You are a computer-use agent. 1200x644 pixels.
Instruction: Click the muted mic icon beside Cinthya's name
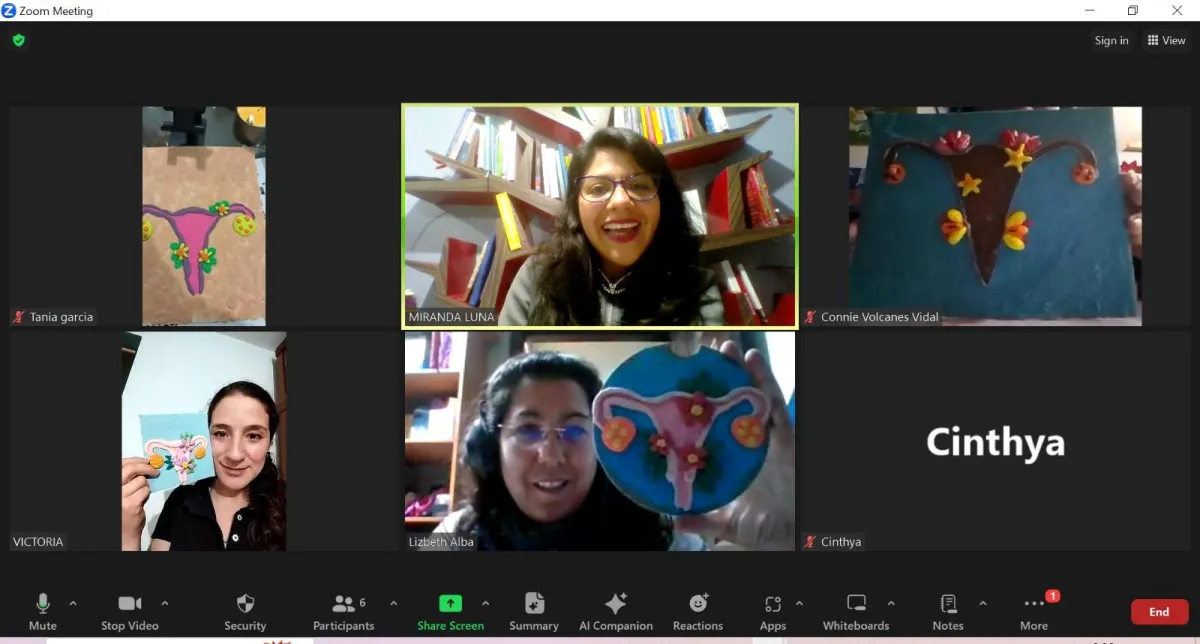pyautogui.click(x=810, y=542)
